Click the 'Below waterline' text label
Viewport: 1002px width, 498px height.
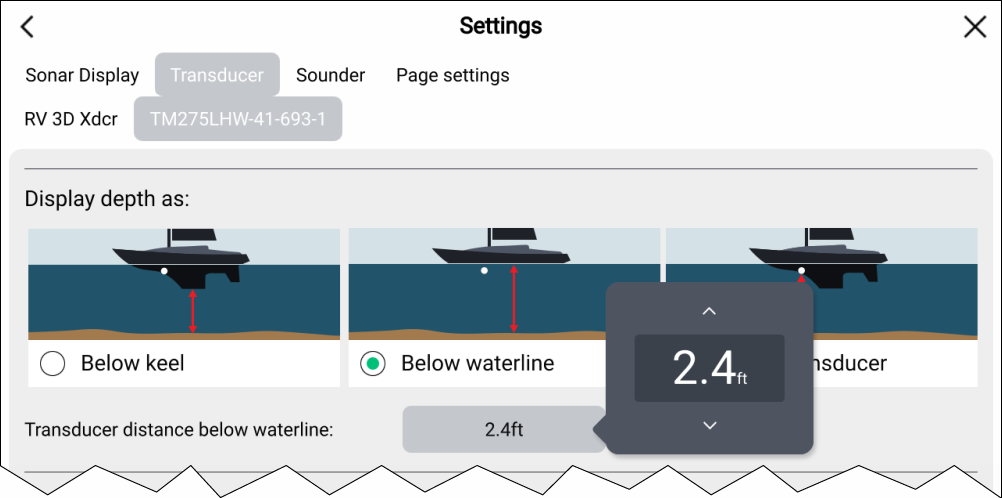(477, 364)
